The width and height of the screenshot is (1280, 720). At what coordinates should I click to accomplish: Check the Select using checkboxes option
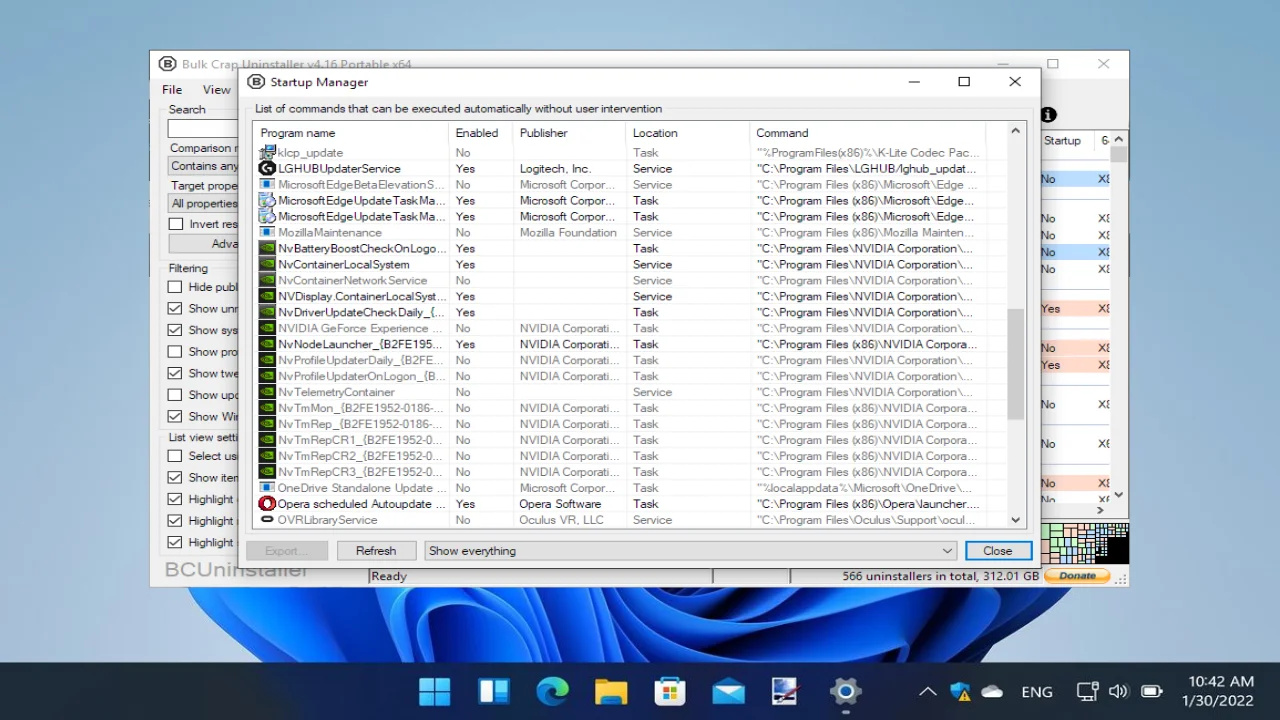pos(175,456)
